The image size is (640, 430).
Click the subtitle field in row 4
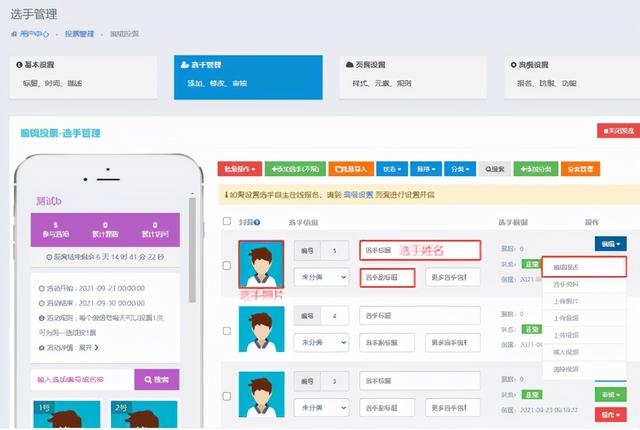pos(387,343)
